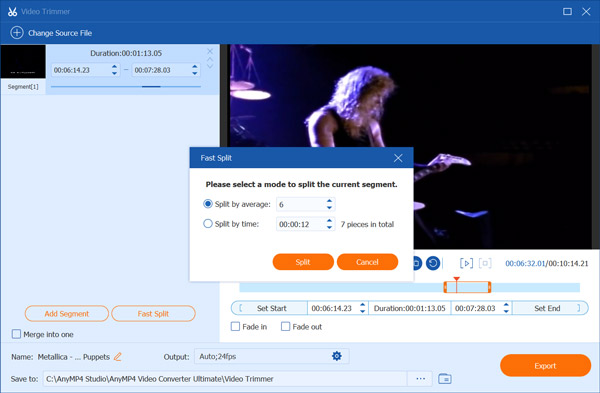Click the "7 pieces in total" text

click(367, 224)
